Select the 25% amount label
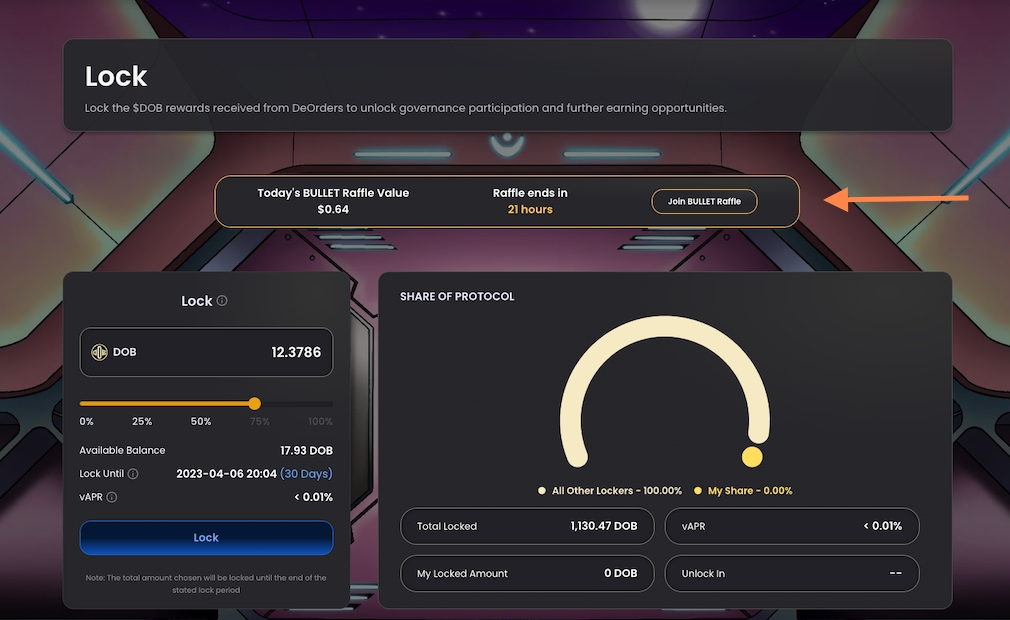Image resolution: width=1010 pixels, height=620 pixels. (142, 421)
